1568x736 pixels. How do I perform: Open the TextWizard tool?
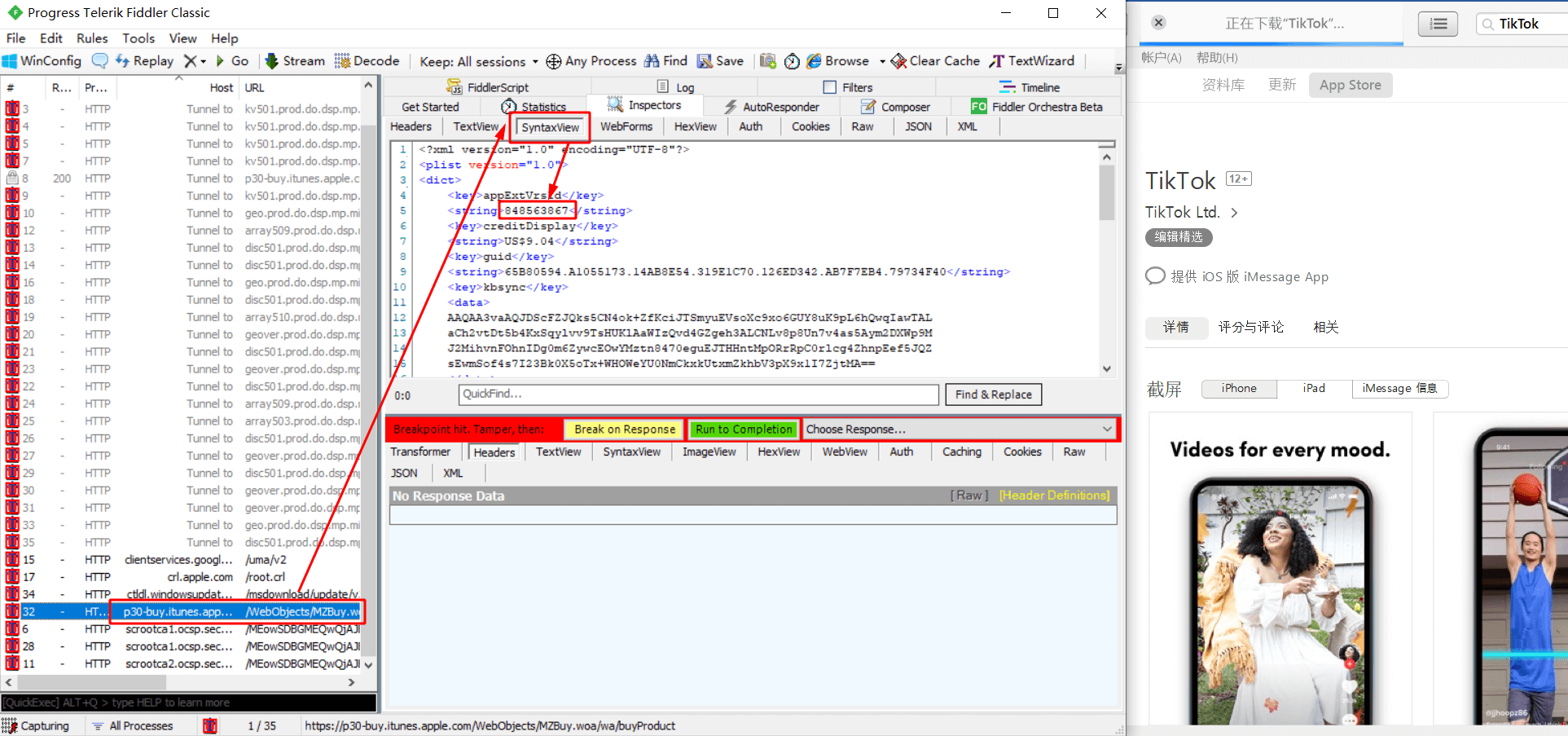[x=1032, y=61]
